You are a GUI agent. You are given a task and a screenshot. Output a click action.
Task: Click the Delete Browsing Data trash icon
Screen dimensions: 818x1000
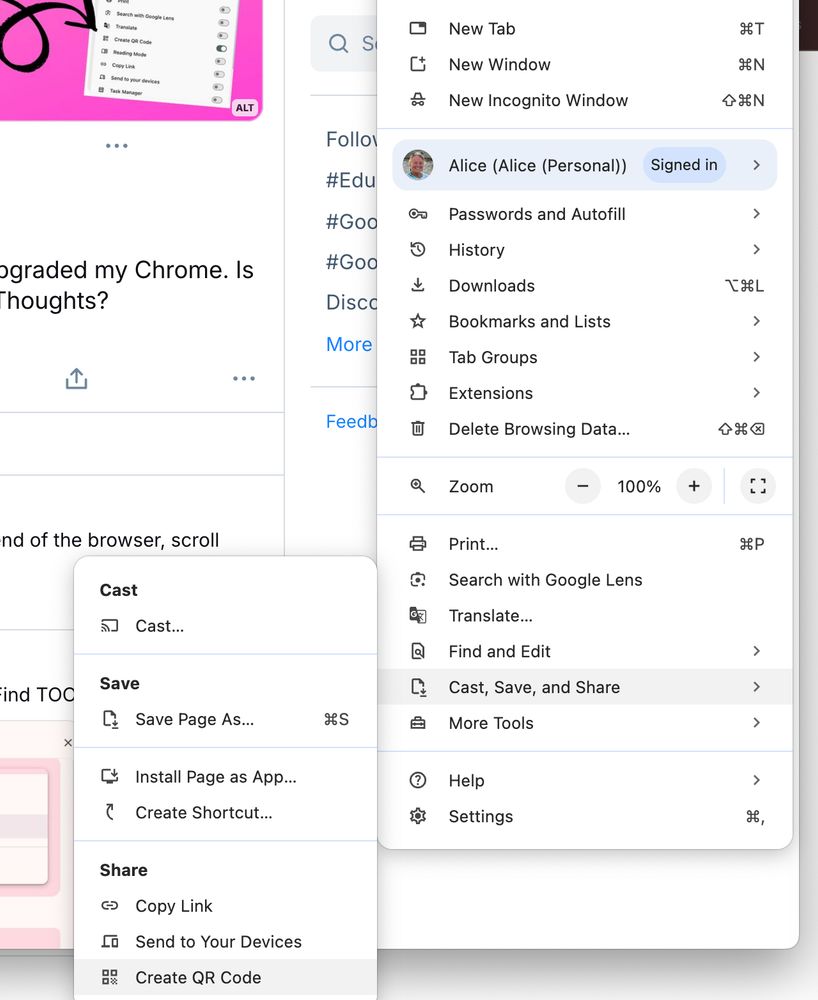click(418, 429)
